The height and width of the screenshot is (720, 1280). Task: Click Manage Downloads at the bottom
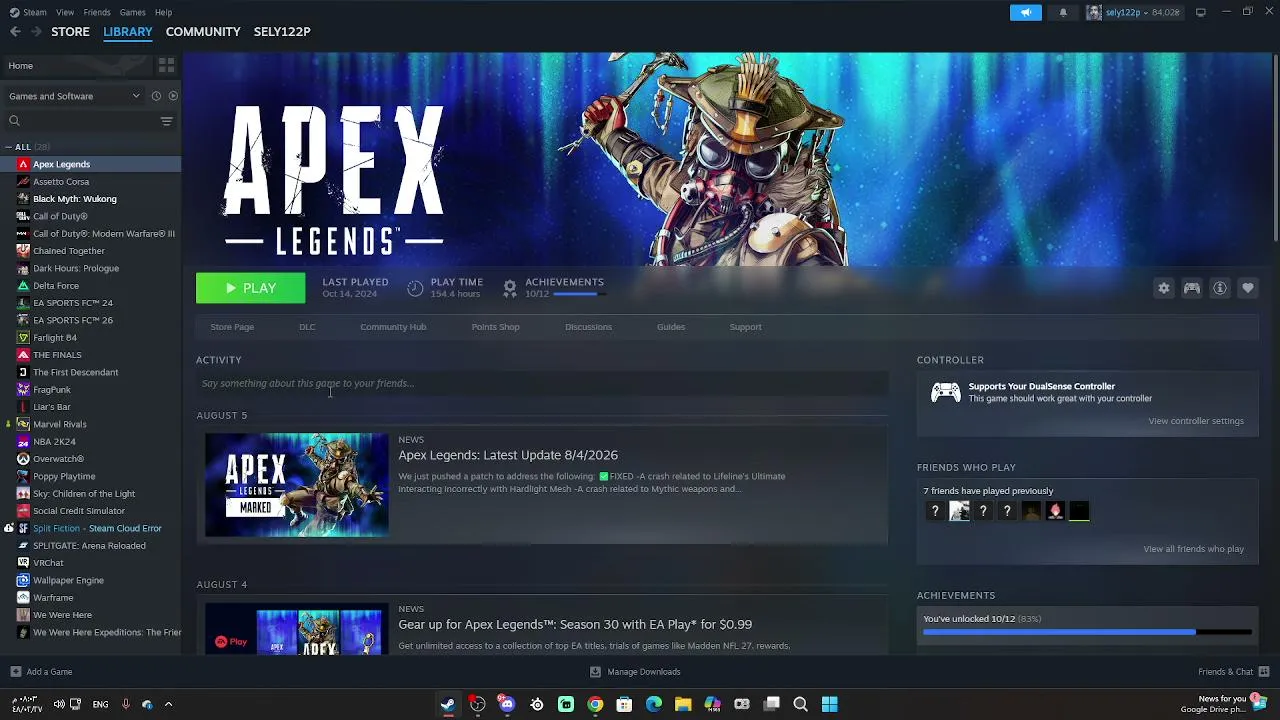click(636, 672)
